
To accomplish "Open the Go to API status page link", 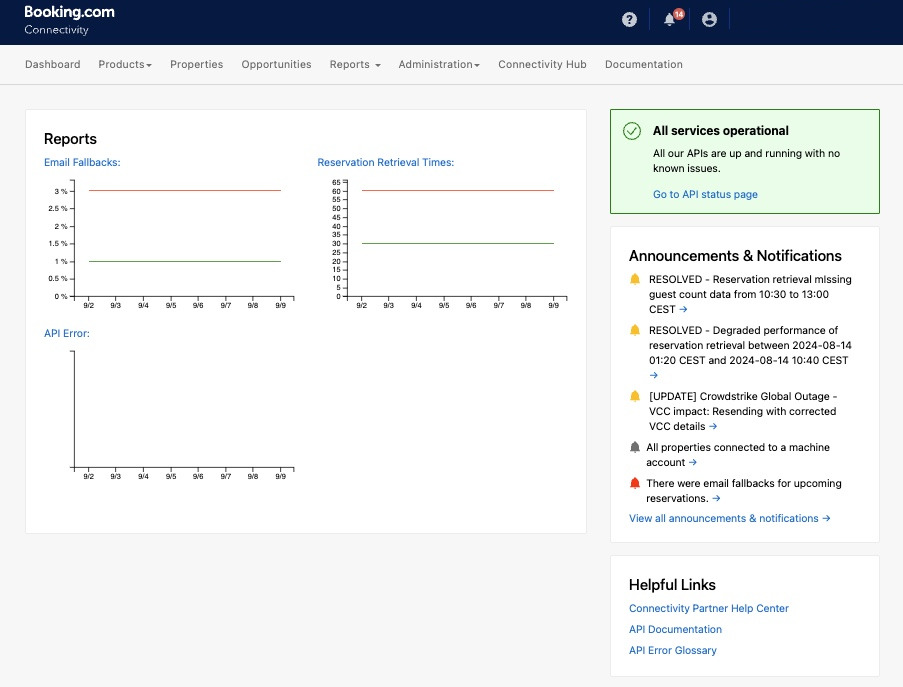I will click(x=705, y=194).
